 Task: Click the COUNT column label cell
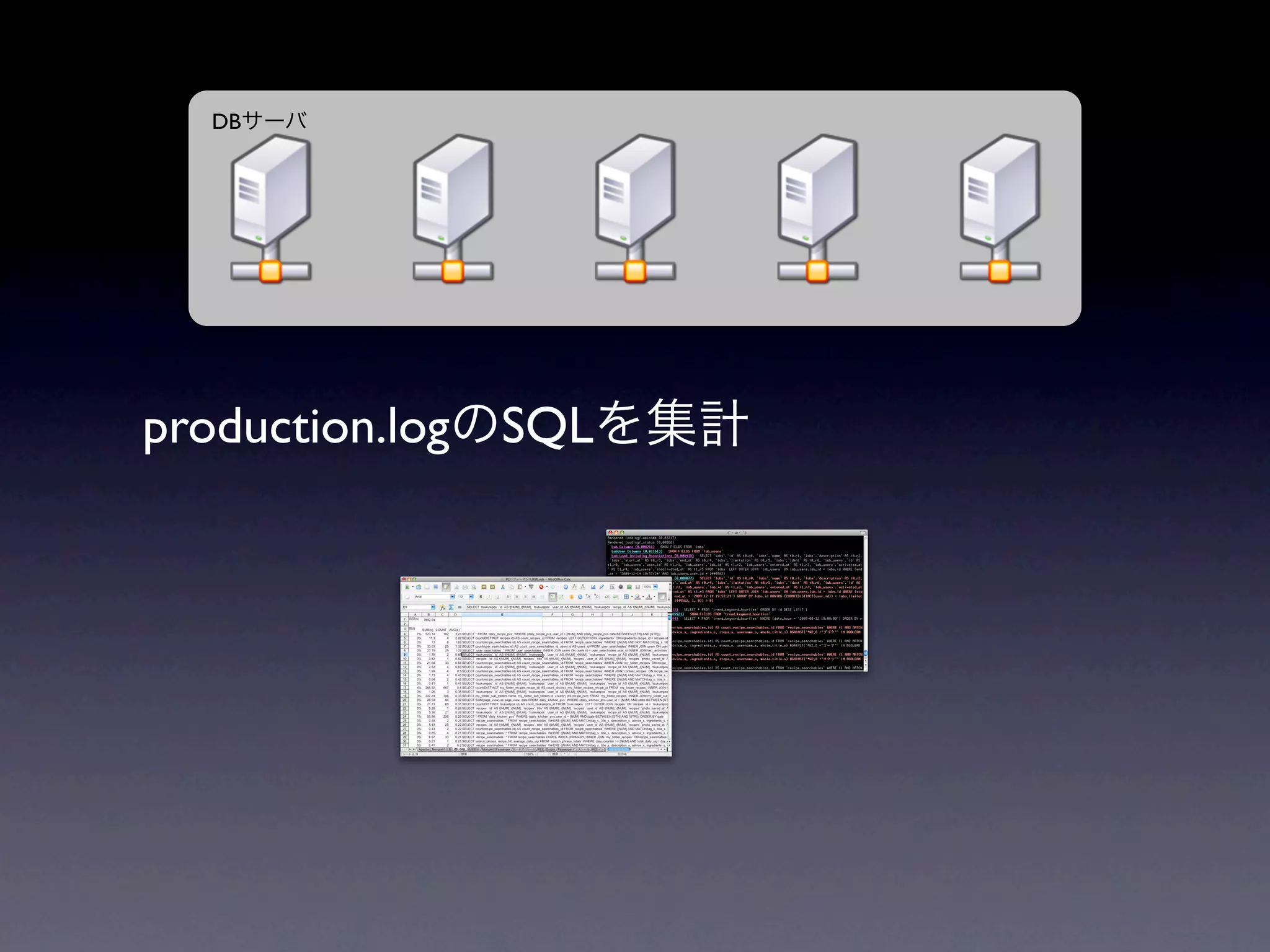coord(441,630)
